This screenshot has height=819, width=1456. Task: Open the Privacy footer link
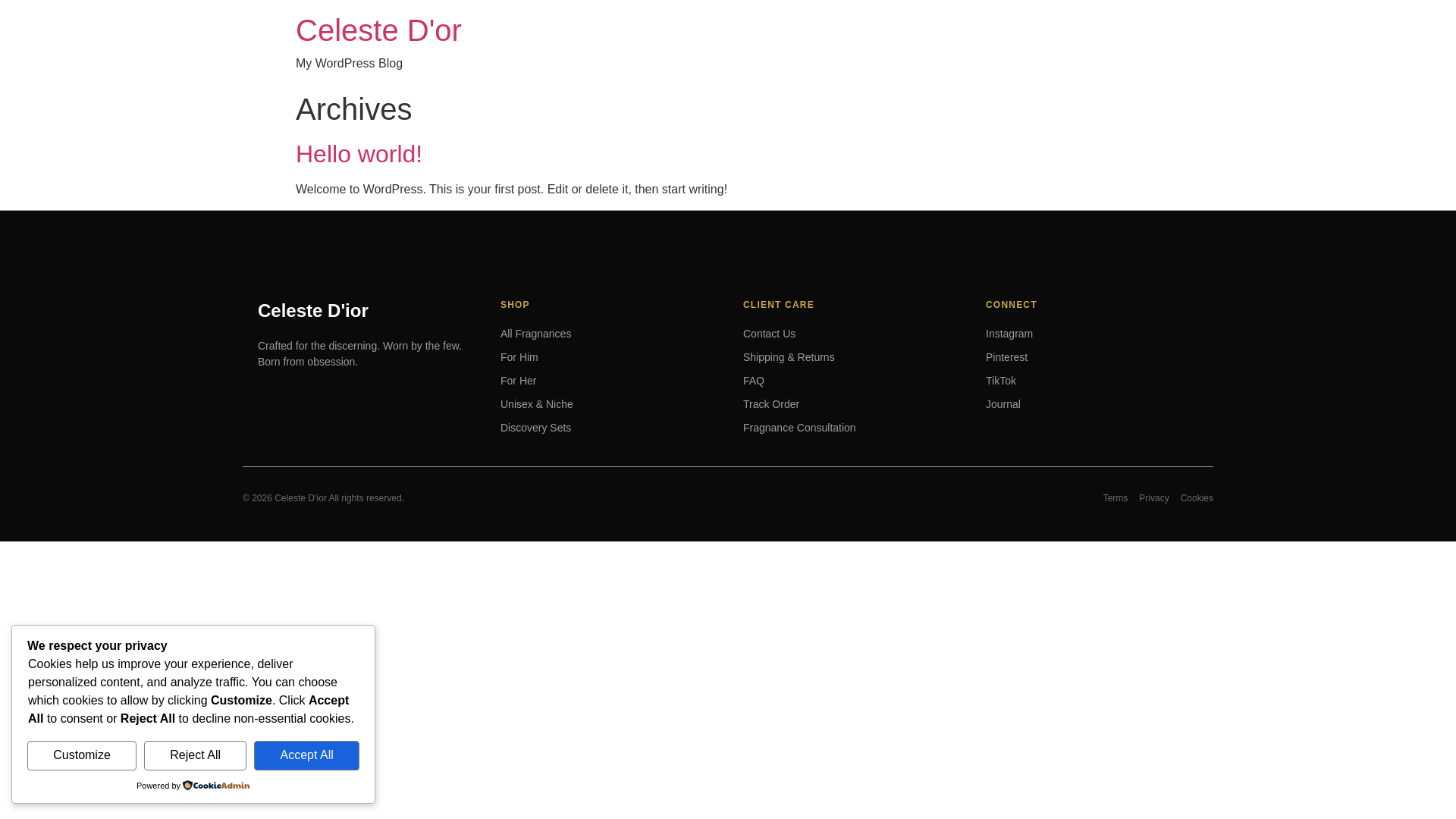[x=1153, y=498]
